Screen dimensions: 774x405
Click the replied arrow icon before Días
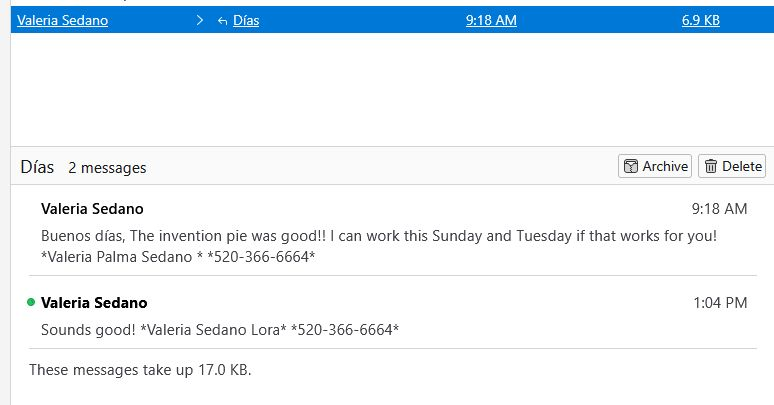(x=222, y=20)
